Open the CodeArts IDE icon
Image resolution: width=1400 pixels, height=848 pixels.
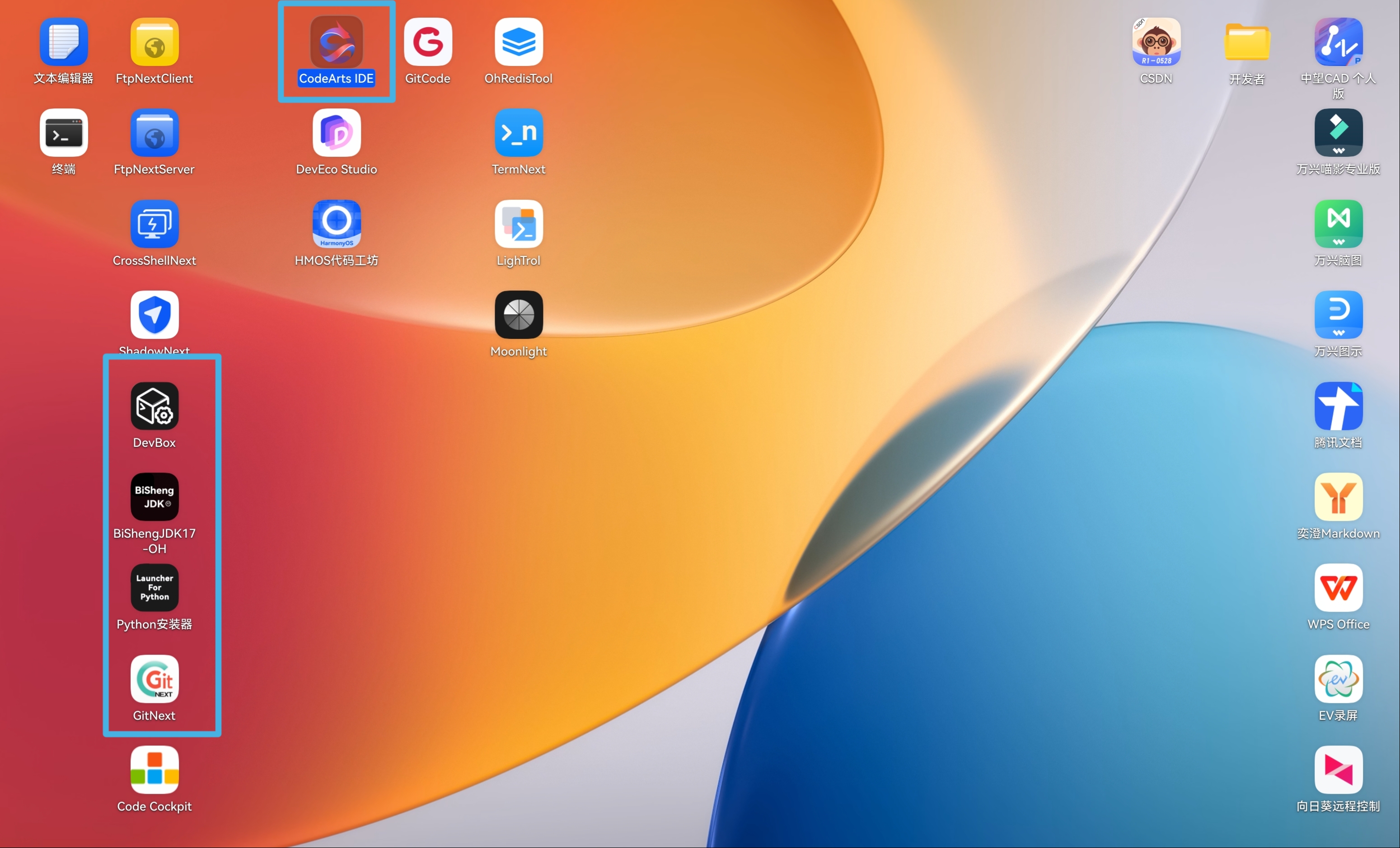(x=337, y=42)
